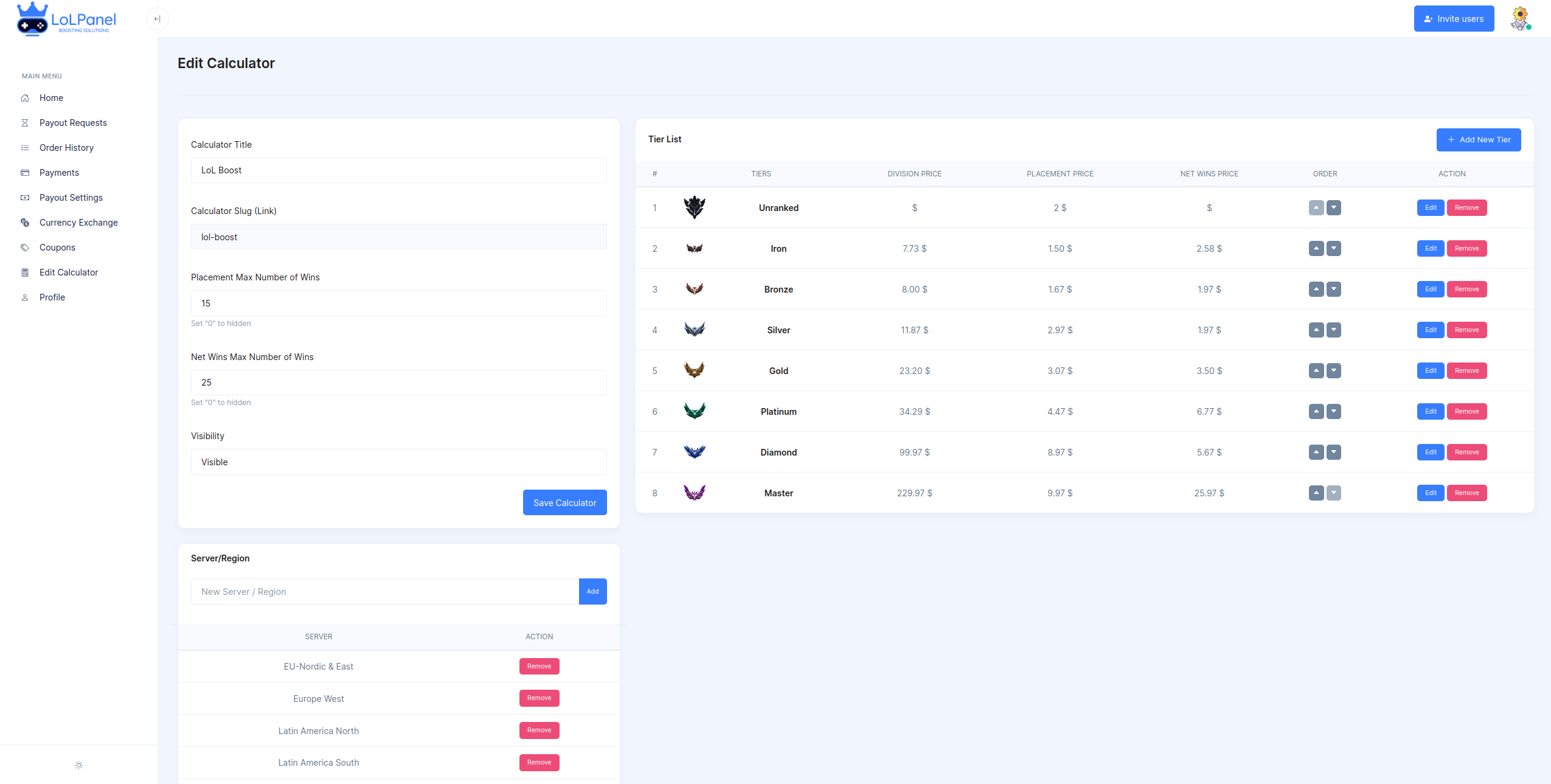The width and height of the screenshot is (1551, 784).
Task: Click the user avatar icon
Action: (x=1519, y=19)
